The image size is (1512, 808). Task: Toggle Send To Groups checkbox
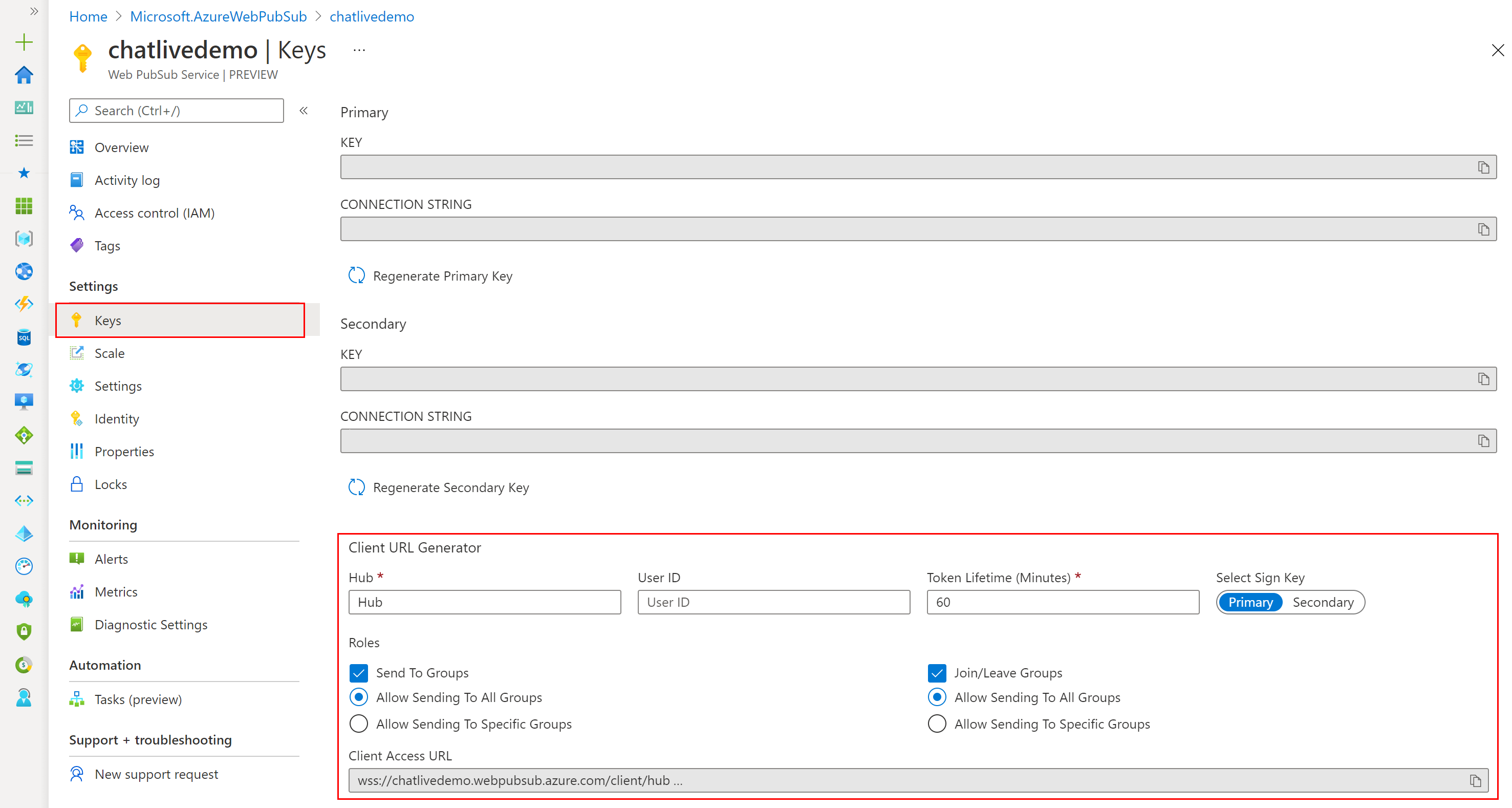pos(360,672)
